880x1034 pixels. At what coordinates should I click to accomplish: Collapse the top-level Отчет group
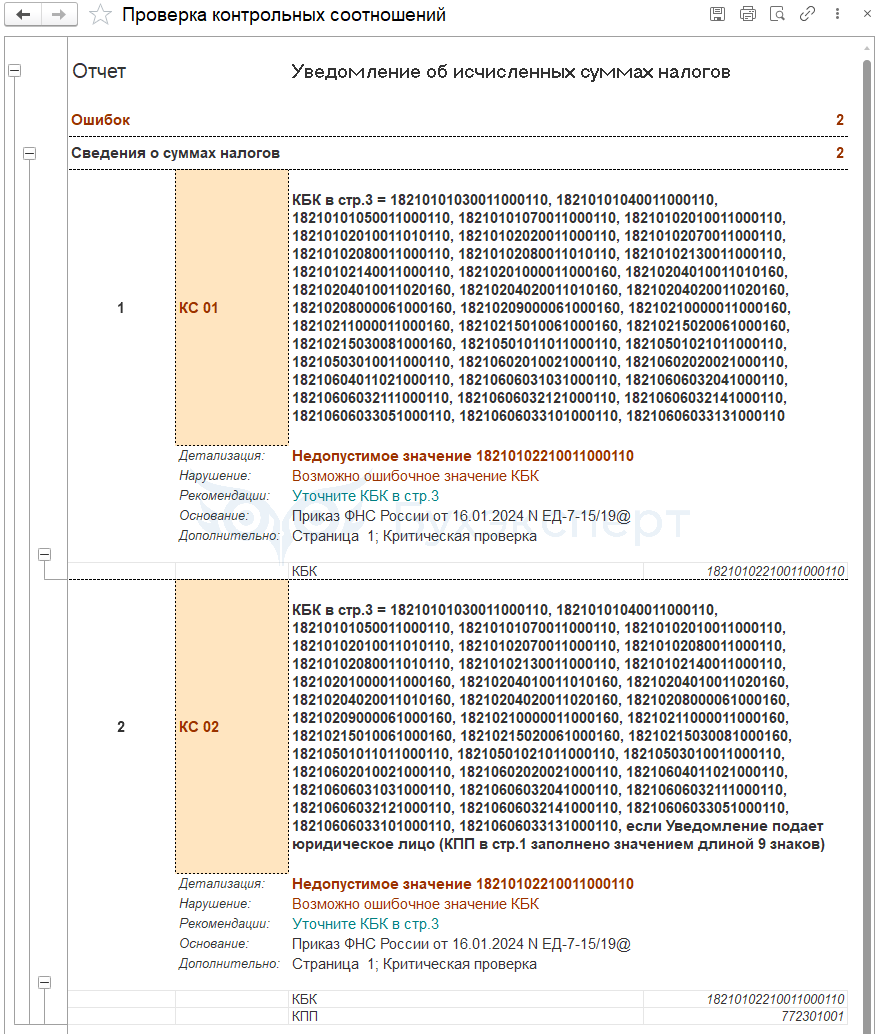15,70
